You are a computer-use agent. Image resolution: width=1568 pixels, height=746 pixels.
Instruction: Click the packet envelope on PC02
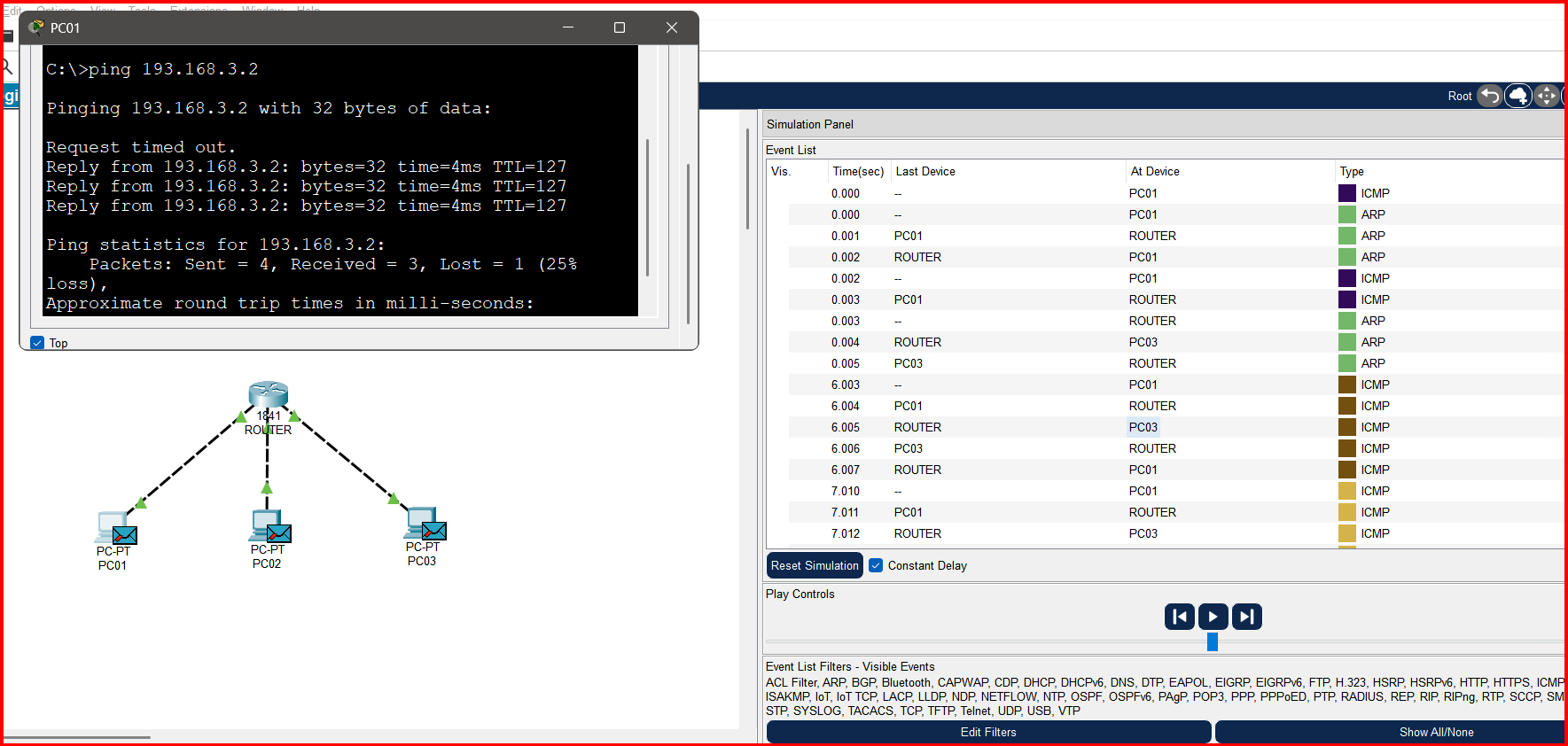pyautogui.click(x=279, y=533)
